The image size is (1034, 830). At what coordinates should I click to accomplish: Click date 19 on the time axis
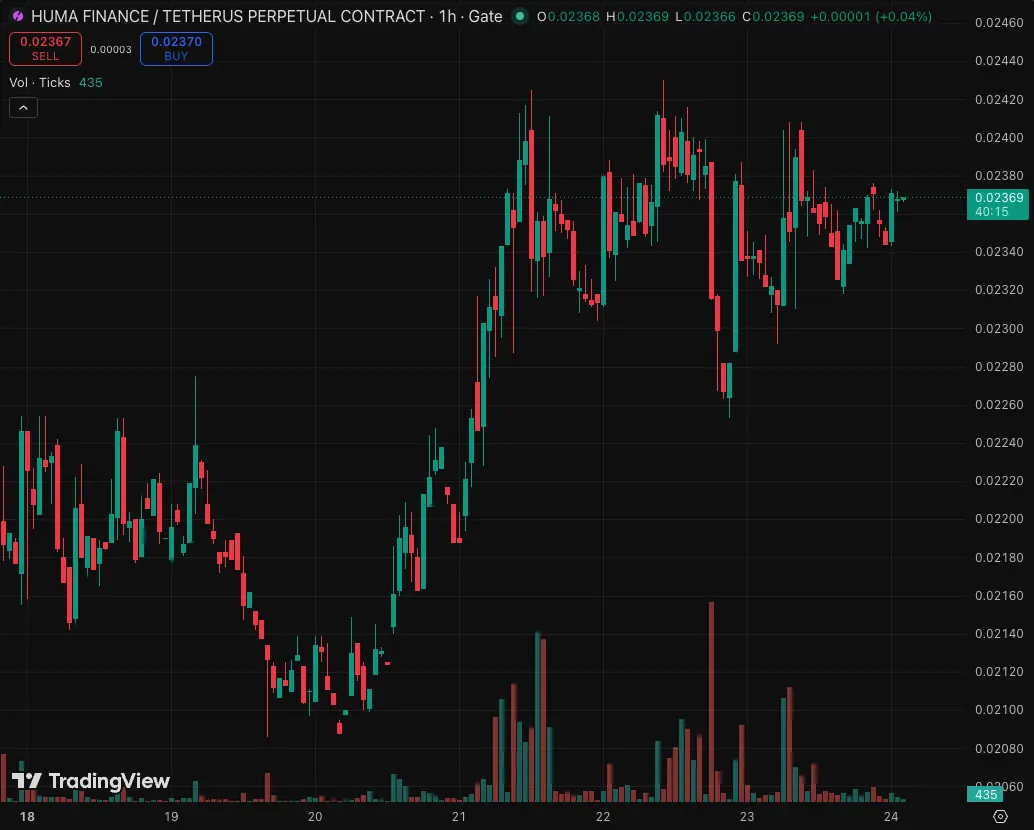(171, 816)
